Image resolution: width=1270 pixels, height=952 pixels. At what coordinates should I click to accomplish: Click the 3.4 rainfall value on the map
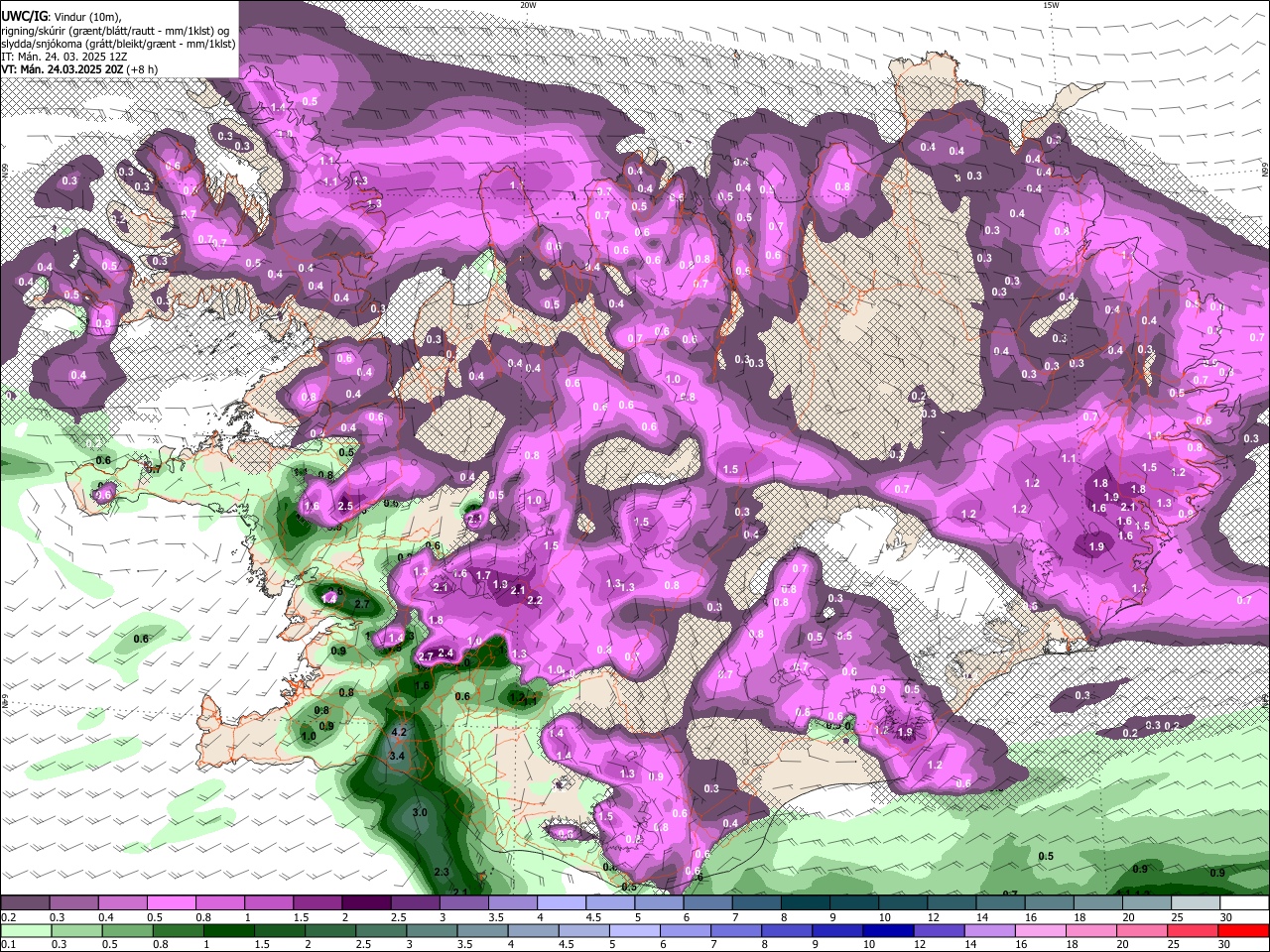[x=398, y=756]
